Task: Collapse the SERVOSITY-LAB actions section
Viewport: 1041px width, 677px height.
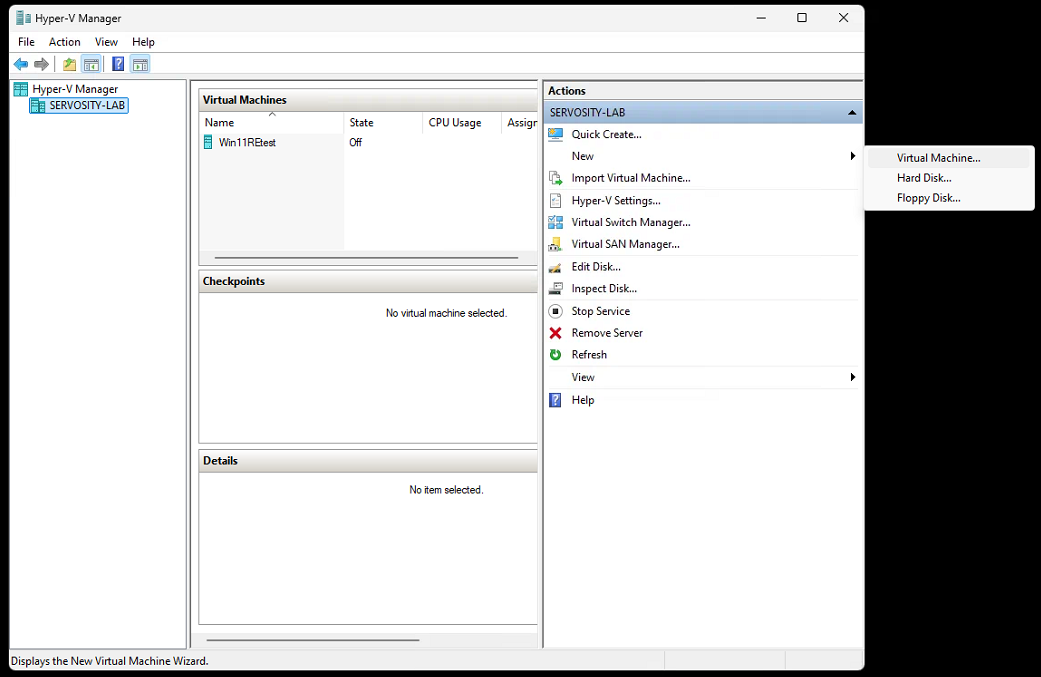Action: coord(851,111)
